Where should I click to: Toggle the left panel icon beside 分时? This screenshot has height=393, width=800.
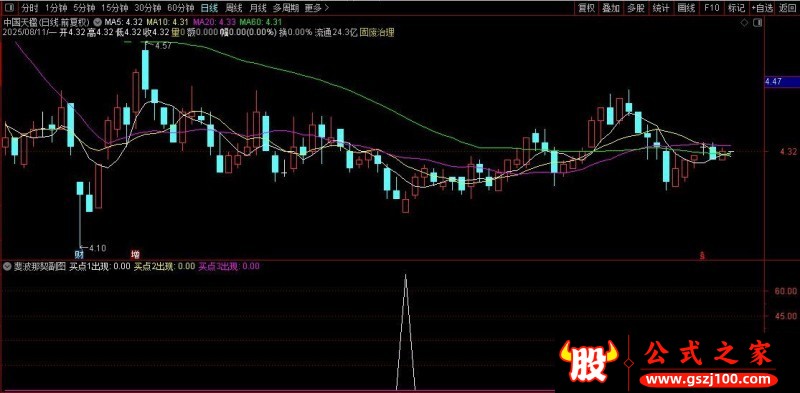pos(11,8)
